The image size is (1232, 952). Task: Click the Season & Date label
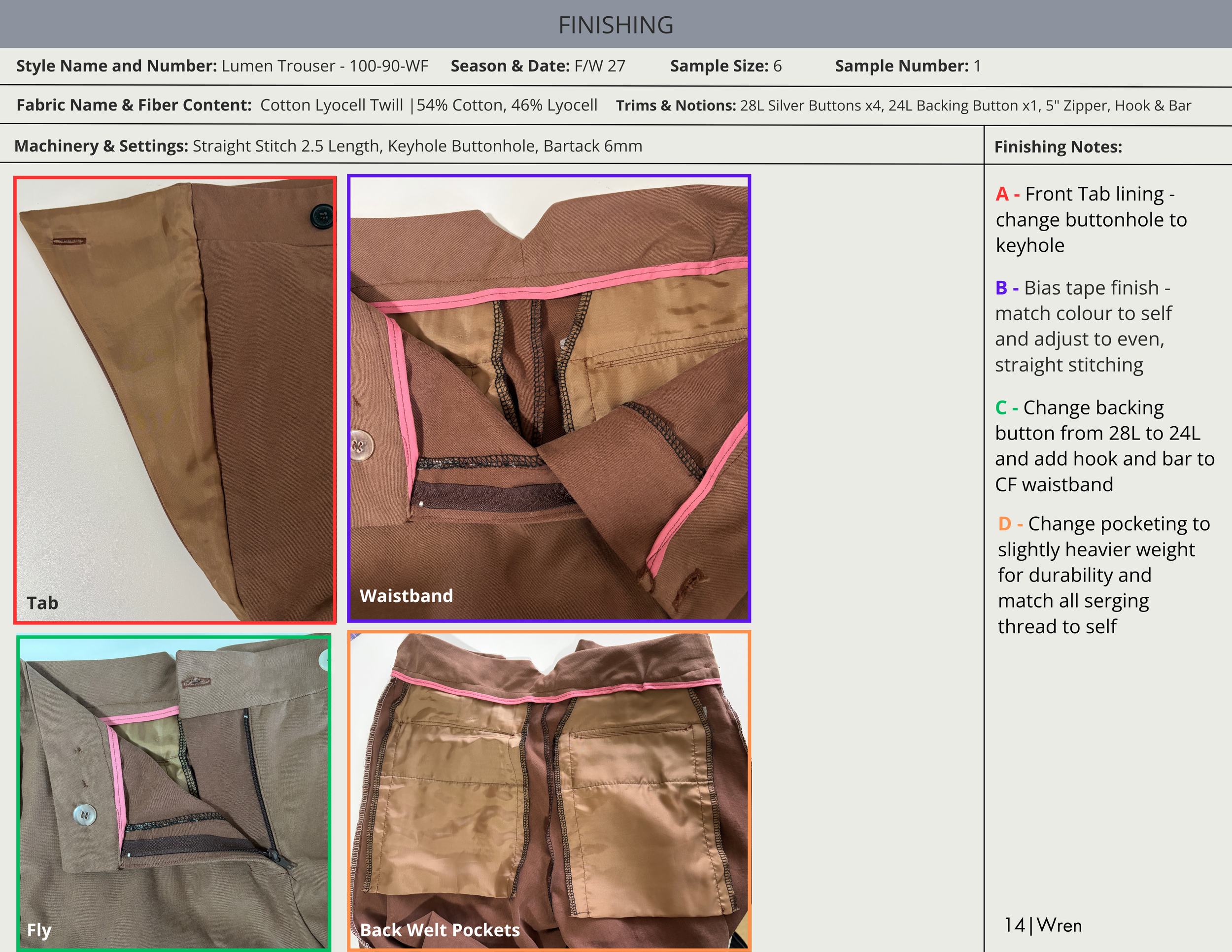tap(510, 66)
